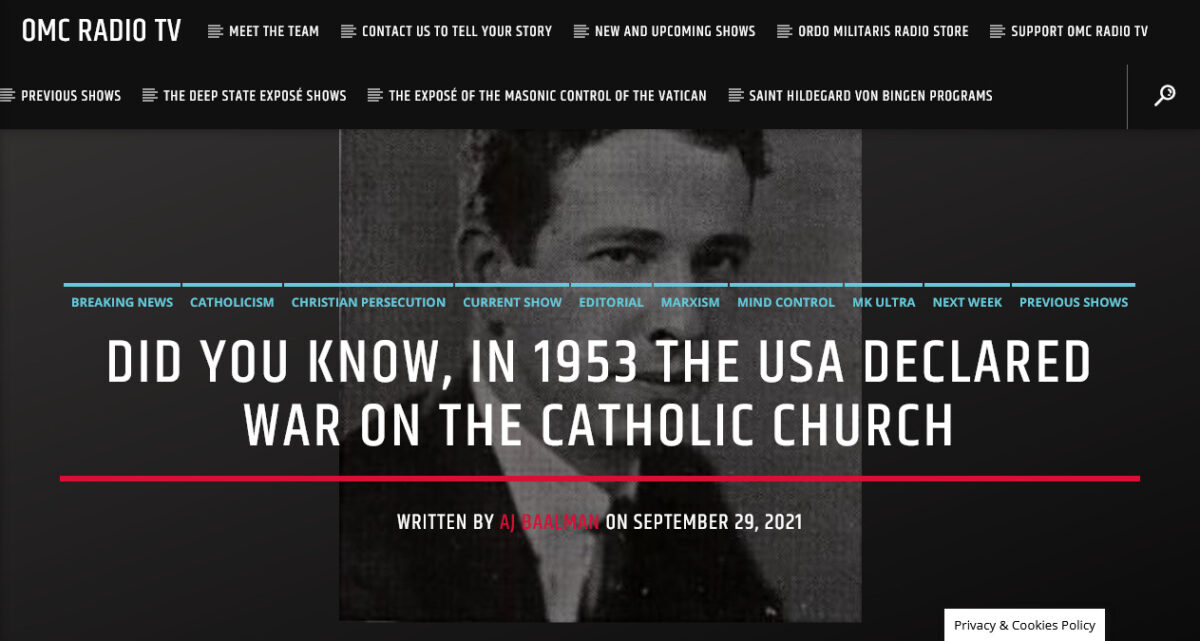The image size is (1200, 641).
Task: Browse the Marxism category tag
Action: (x=690, y=302)
